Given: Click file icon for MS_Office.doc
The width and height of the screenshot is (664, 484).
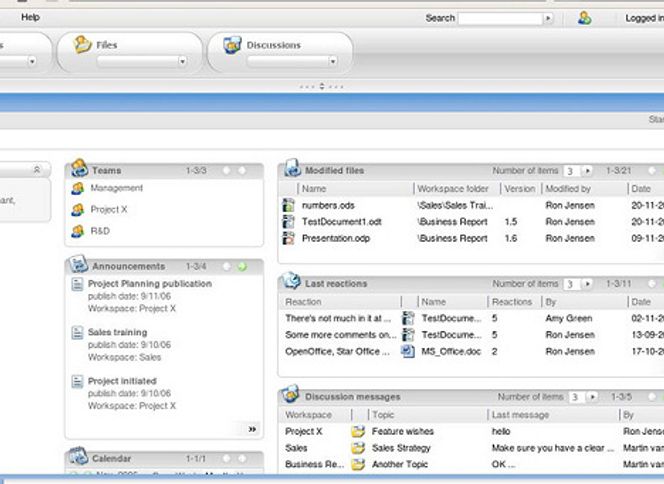Looking at the screenshot, I should tap(408, 351).
